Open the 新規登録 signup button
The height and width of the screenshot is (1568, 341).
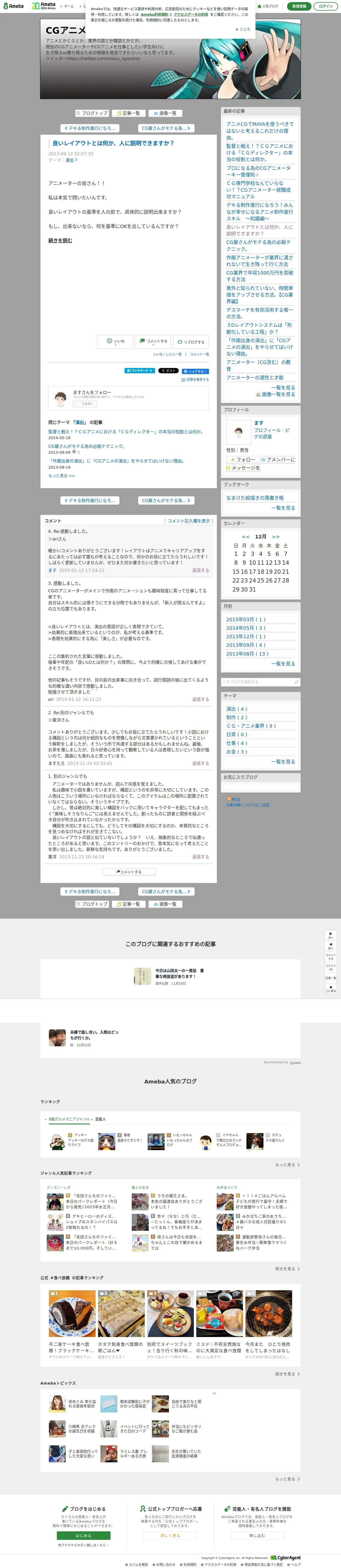(299, 6)
